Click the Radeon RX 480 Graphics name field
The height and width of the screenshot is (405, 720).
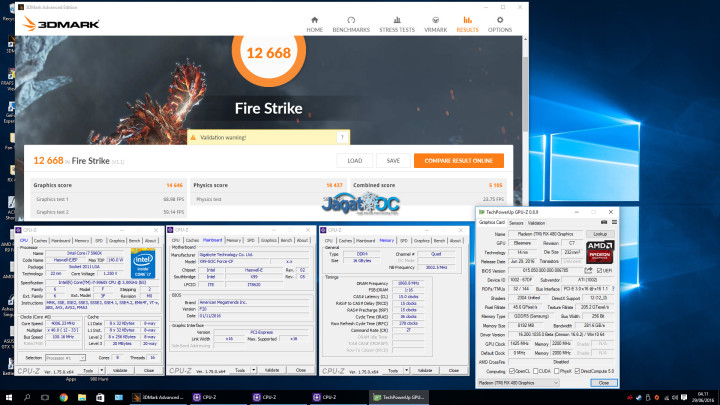pos(546,234)
